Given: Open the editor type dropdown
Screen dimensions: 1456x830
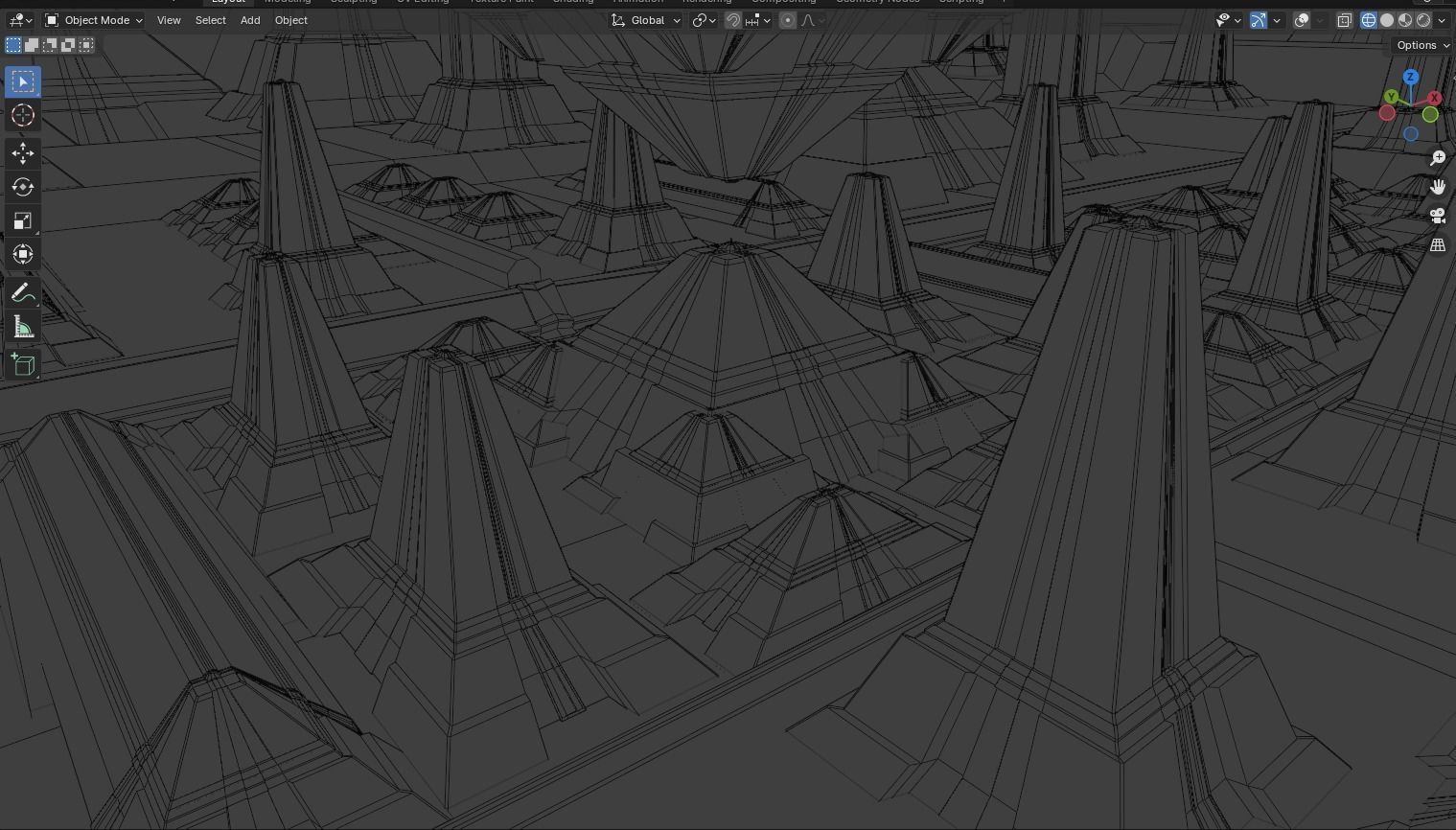Looking at the screenshot, I should [20, 20].
